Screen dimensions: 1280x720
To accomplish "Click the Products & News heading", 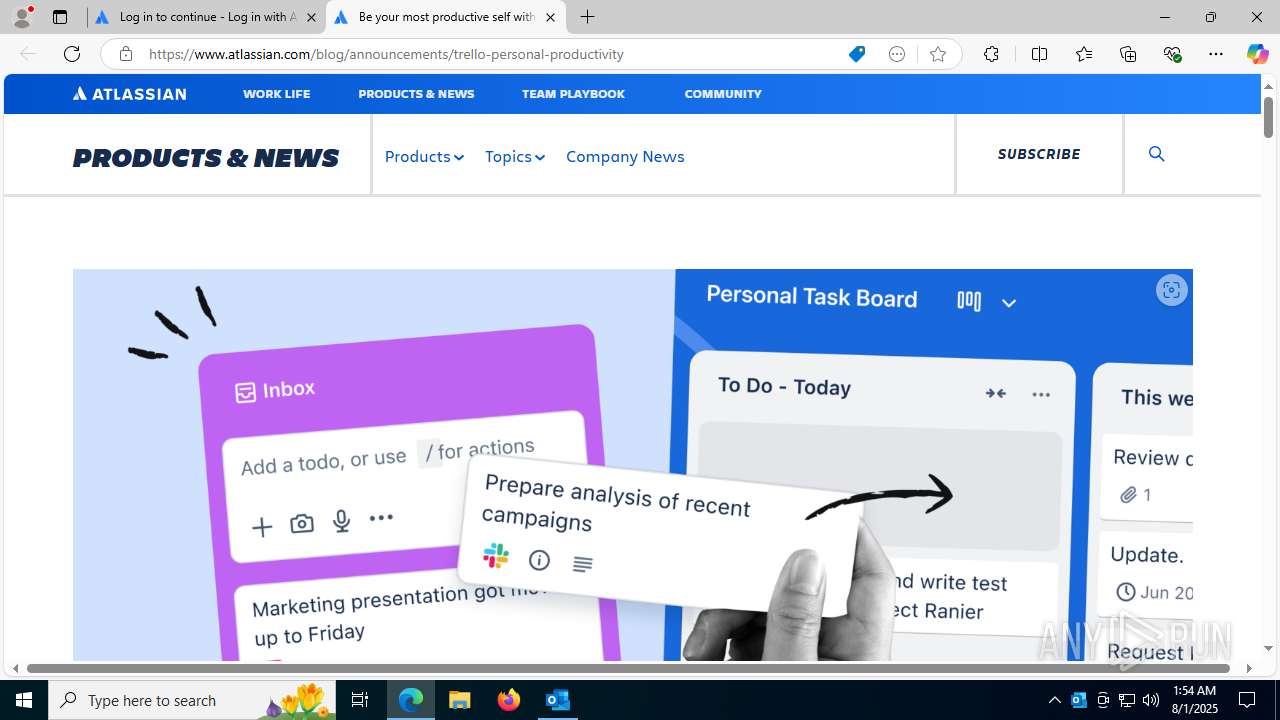I will click(x=205, y=158).
